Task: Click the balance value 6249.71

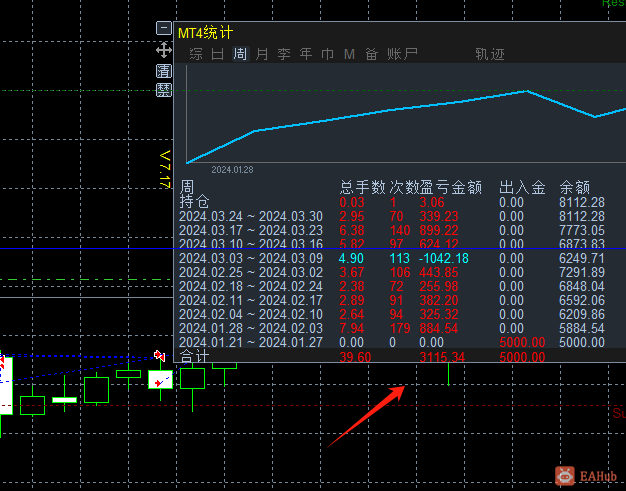Action: (x=582, y=258)
